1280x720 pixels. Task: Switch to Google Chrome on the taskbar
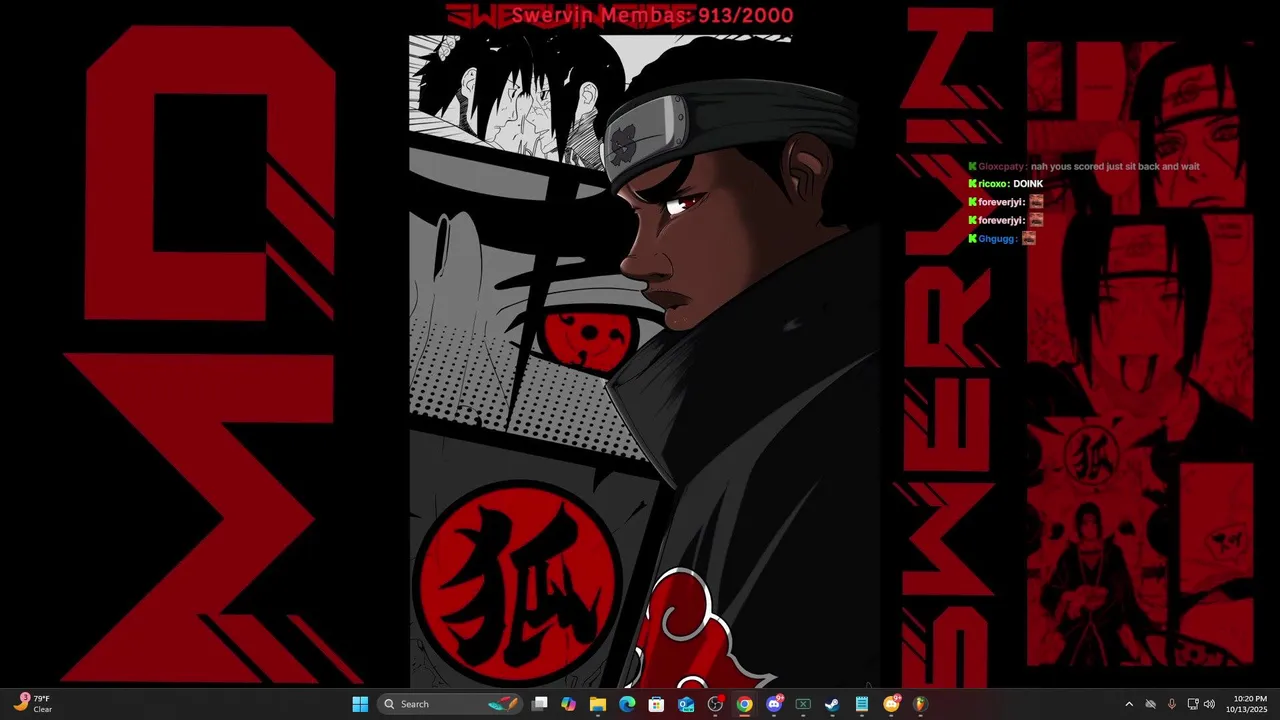coord(744,704)
